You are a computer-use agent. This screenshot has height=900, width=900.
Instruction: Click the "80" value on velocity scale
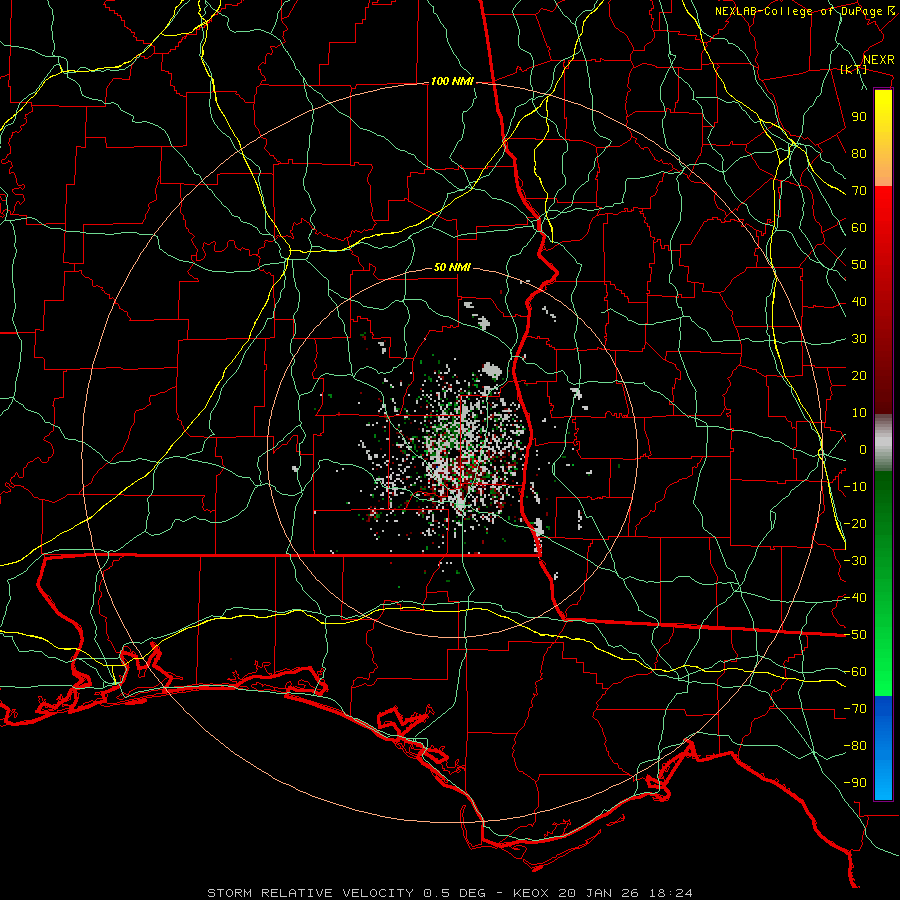[859, 153]
